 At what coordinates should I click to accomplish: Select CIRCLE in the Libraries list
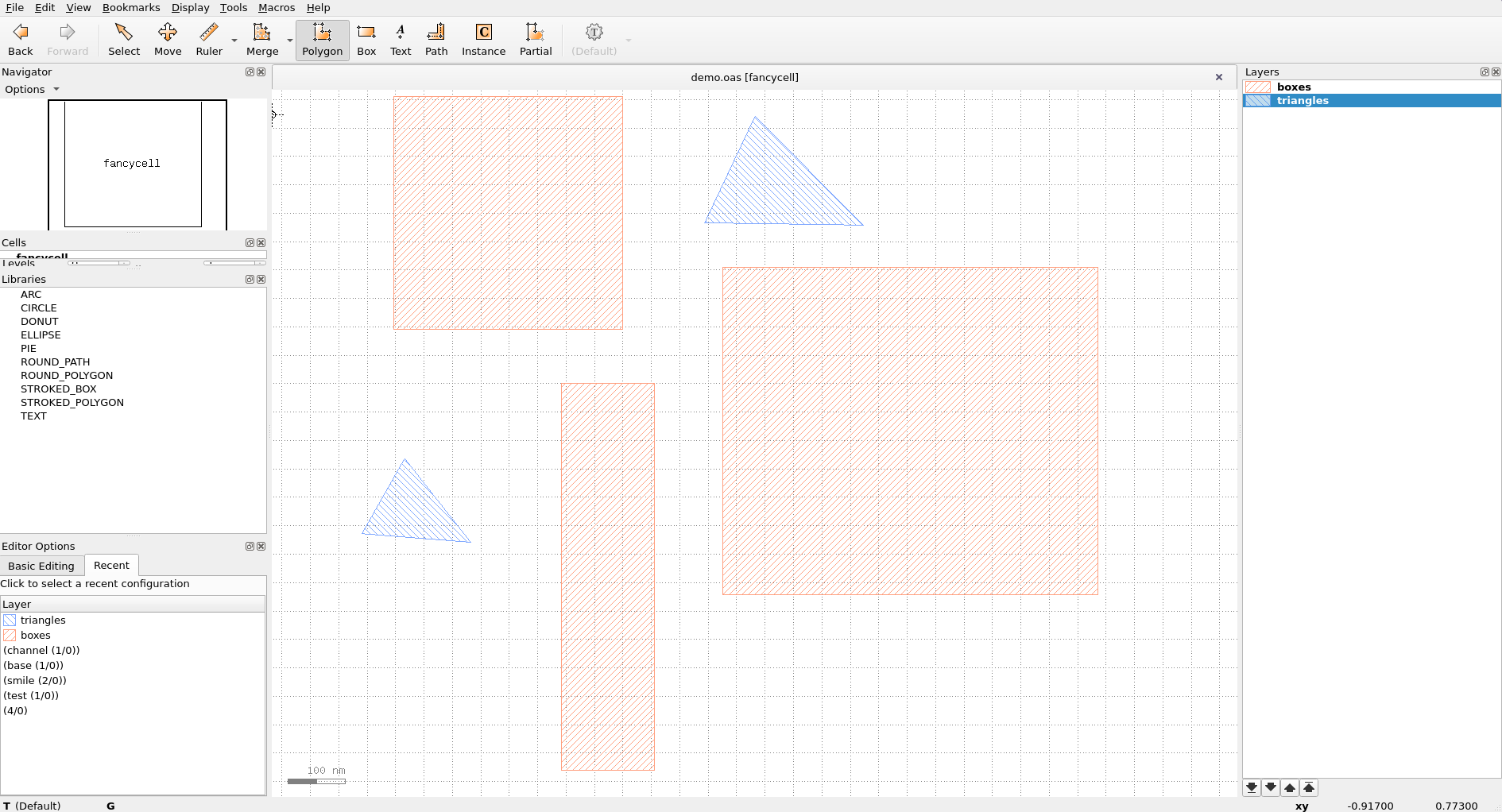pos(38,307)
